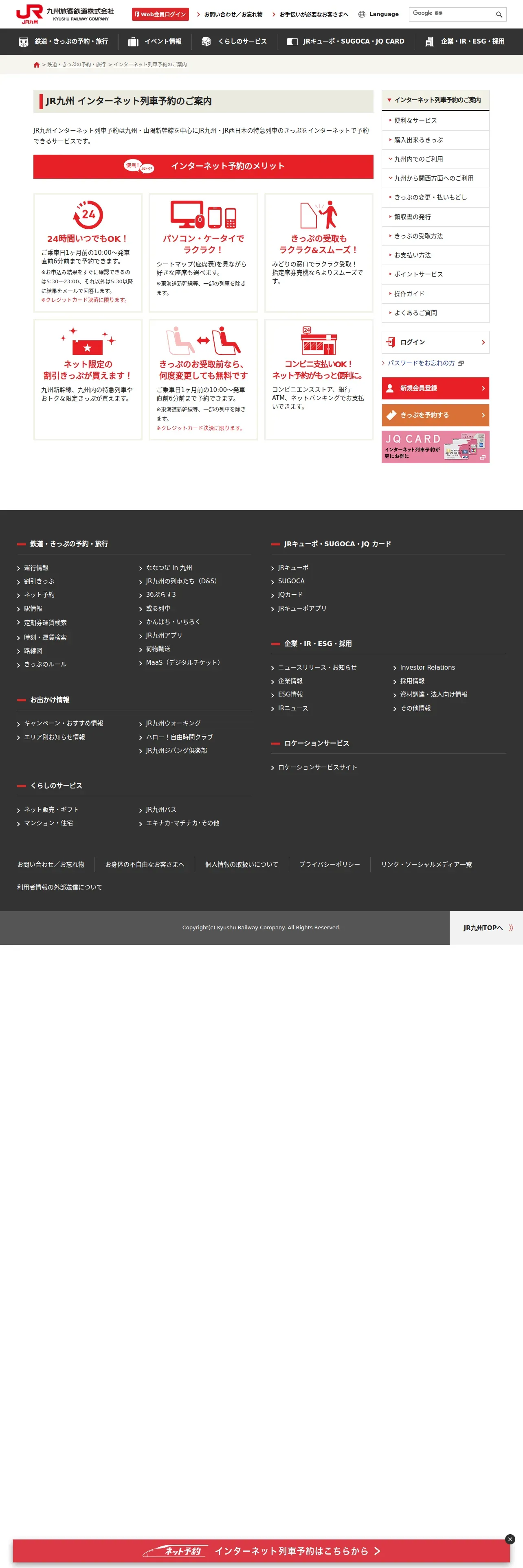Viewport: 523px width, 1568px height.
Task: Click the ログイン sidebar button
Action: (x=435, y=342)
